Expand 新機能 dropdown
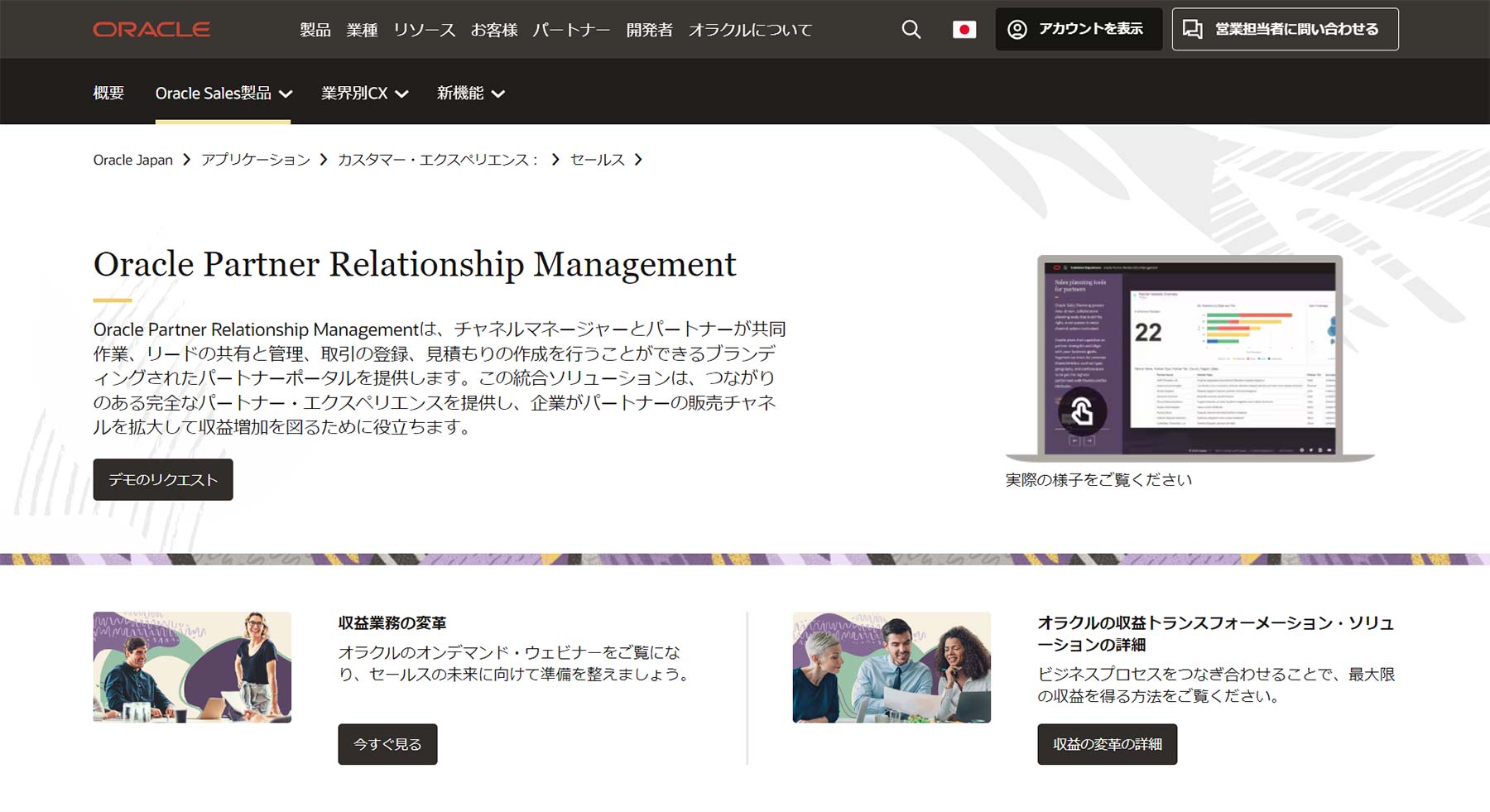Image resolution: width=1490 pixels, height=812 pixels. (x=470, y=94)
